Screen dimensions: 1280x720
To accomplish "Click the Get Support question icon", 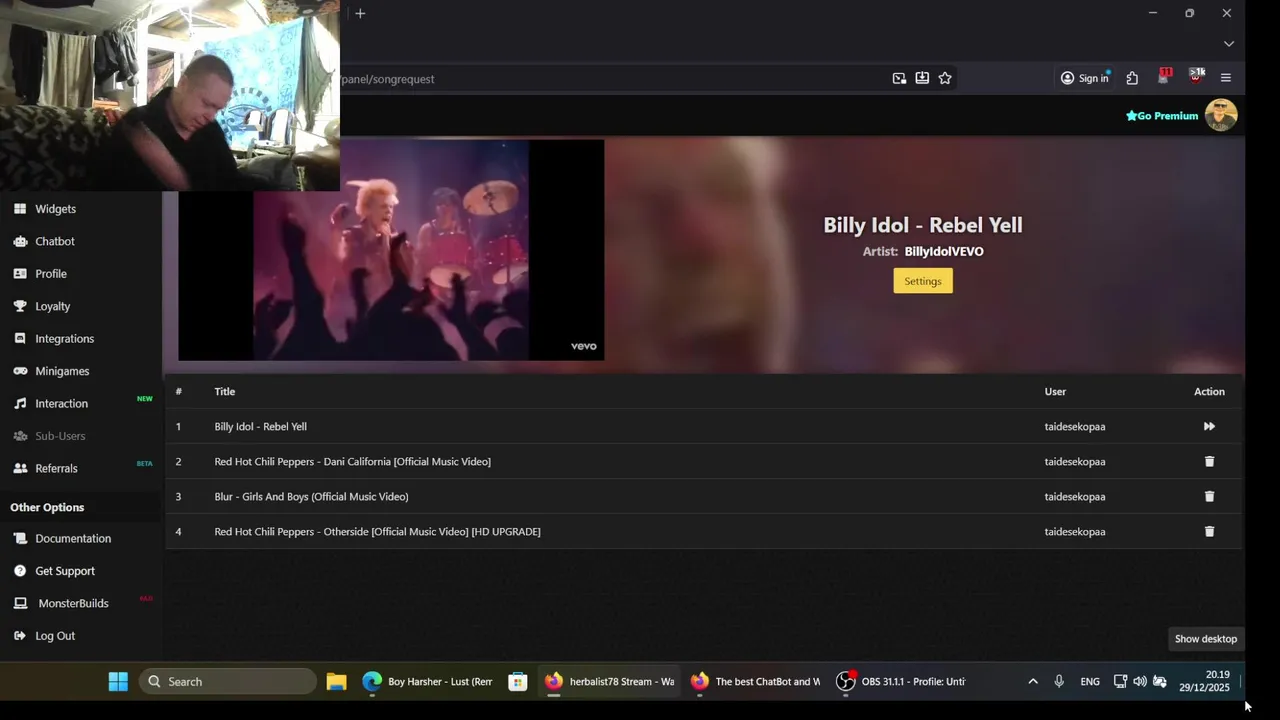I will click(20, 571).
